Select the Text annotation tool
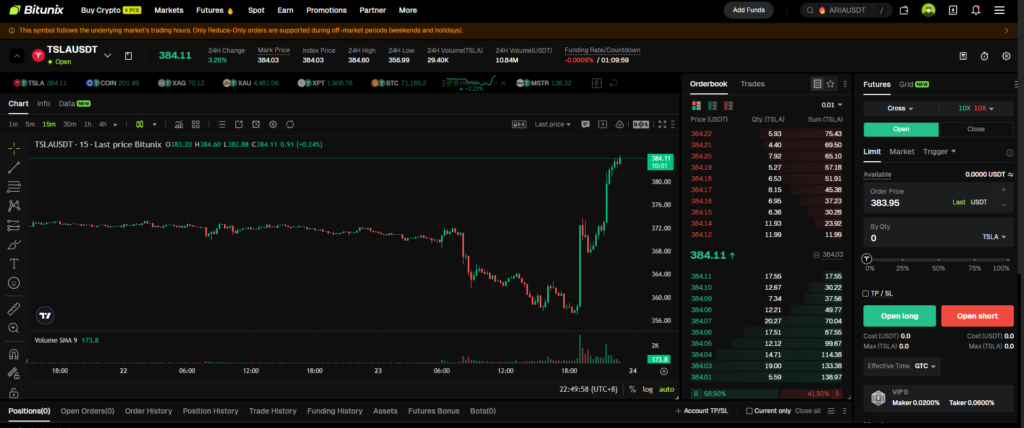The height and width of the screenshot is (428, 1024). (14, 264)
